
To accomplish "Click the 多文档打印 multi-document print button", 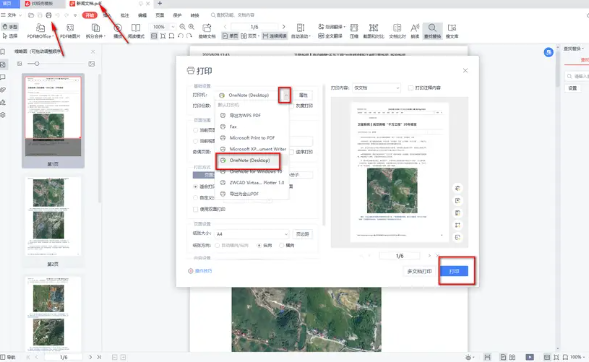I will pyautogui.click(x=419, y=271).
